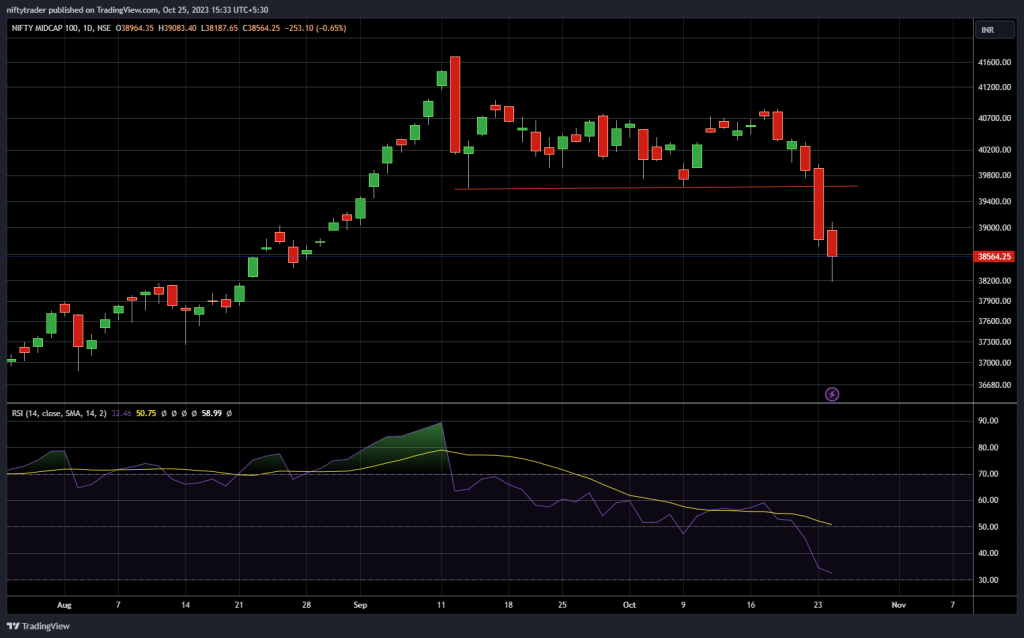Screen dimensions: 1024x638
Task: Click the 41600.00 price axis label
Action: (994, 63)
